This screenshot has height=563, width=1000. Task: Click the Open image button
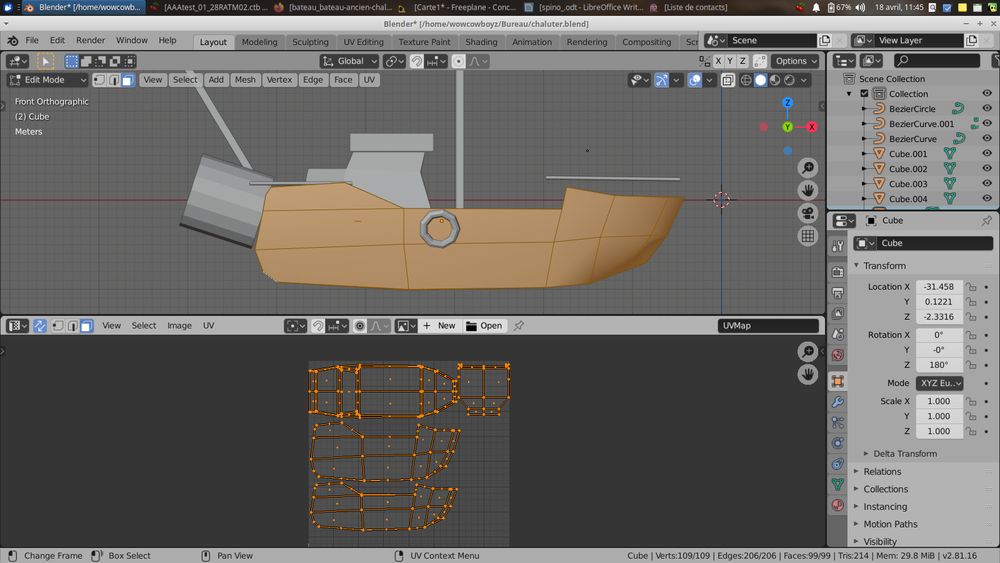pos(484,326)
